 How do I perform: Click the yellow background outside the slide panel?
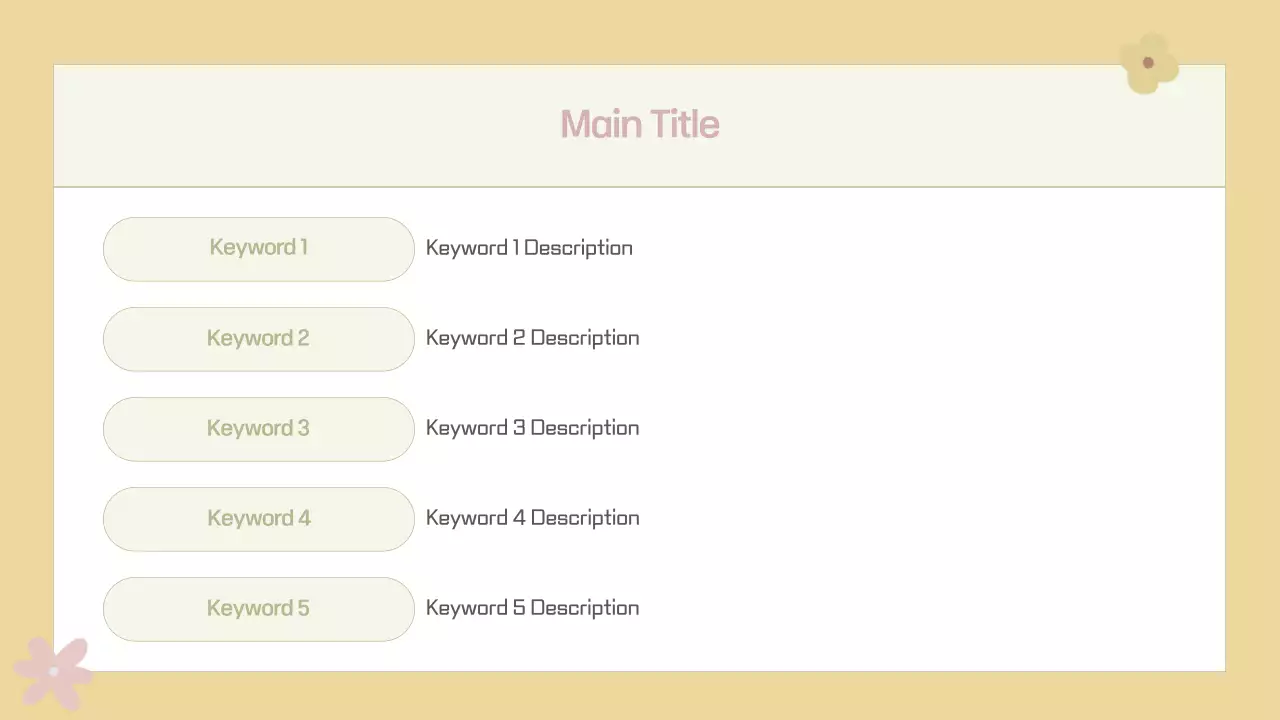pyautogui.click(x=640, y=30)
